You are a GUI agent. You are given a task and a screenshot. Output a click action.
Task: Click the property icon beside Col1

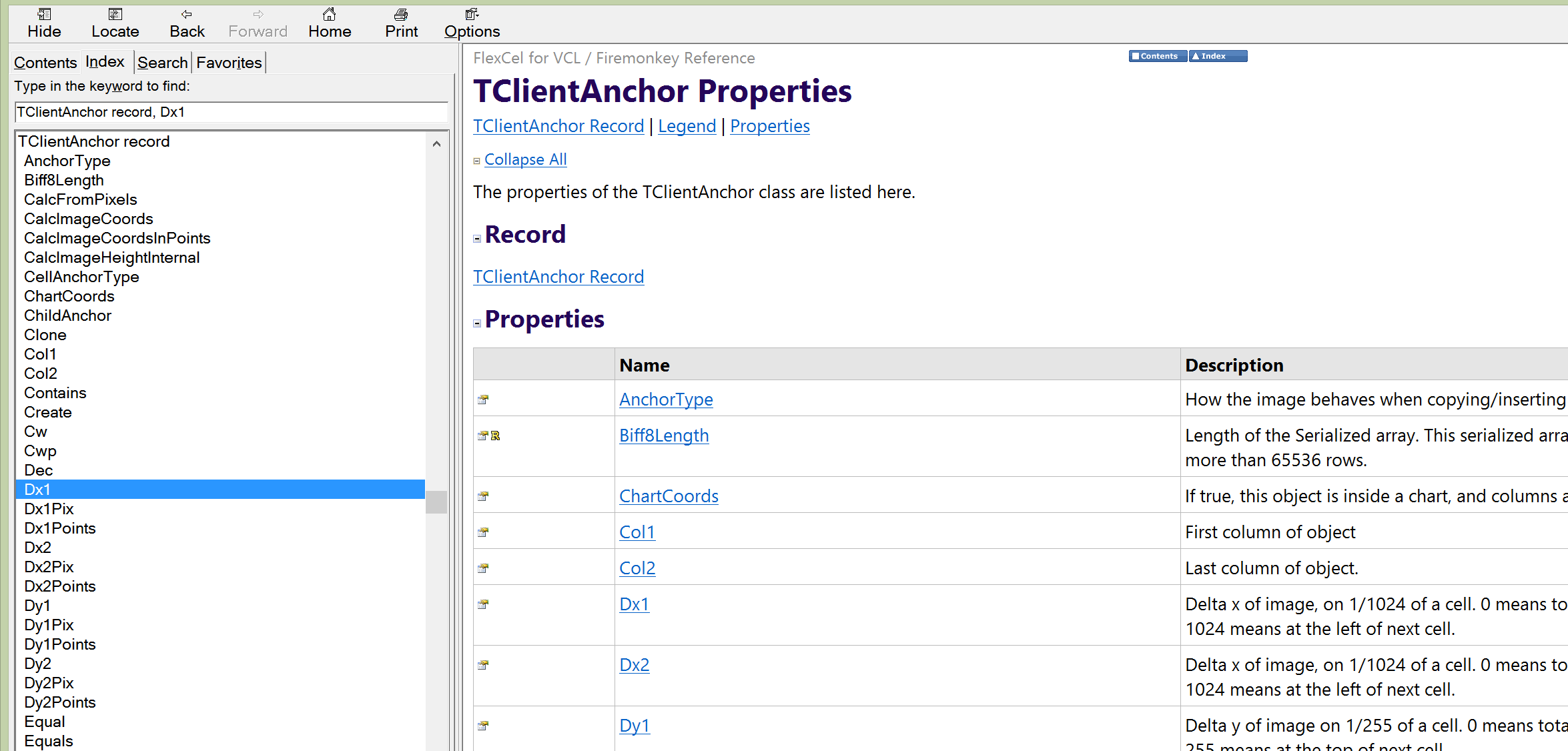tap(483, 532)
